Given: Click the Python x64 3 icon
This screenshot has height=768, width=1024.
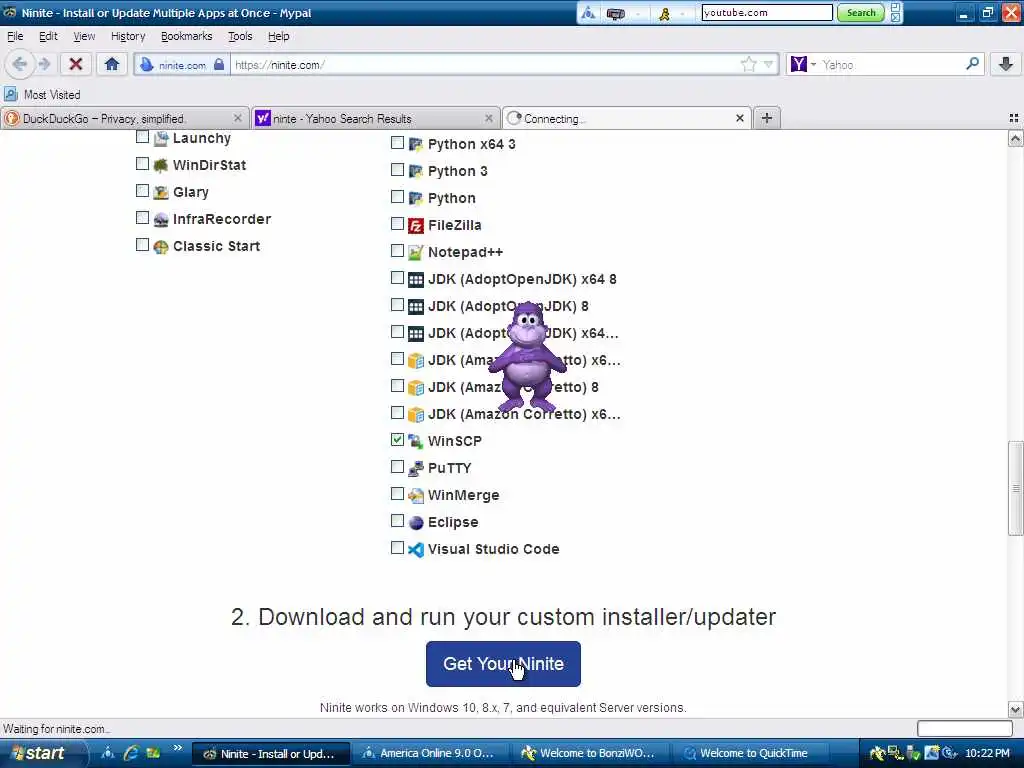Looking at the screenshot, I should click(416, 144).
